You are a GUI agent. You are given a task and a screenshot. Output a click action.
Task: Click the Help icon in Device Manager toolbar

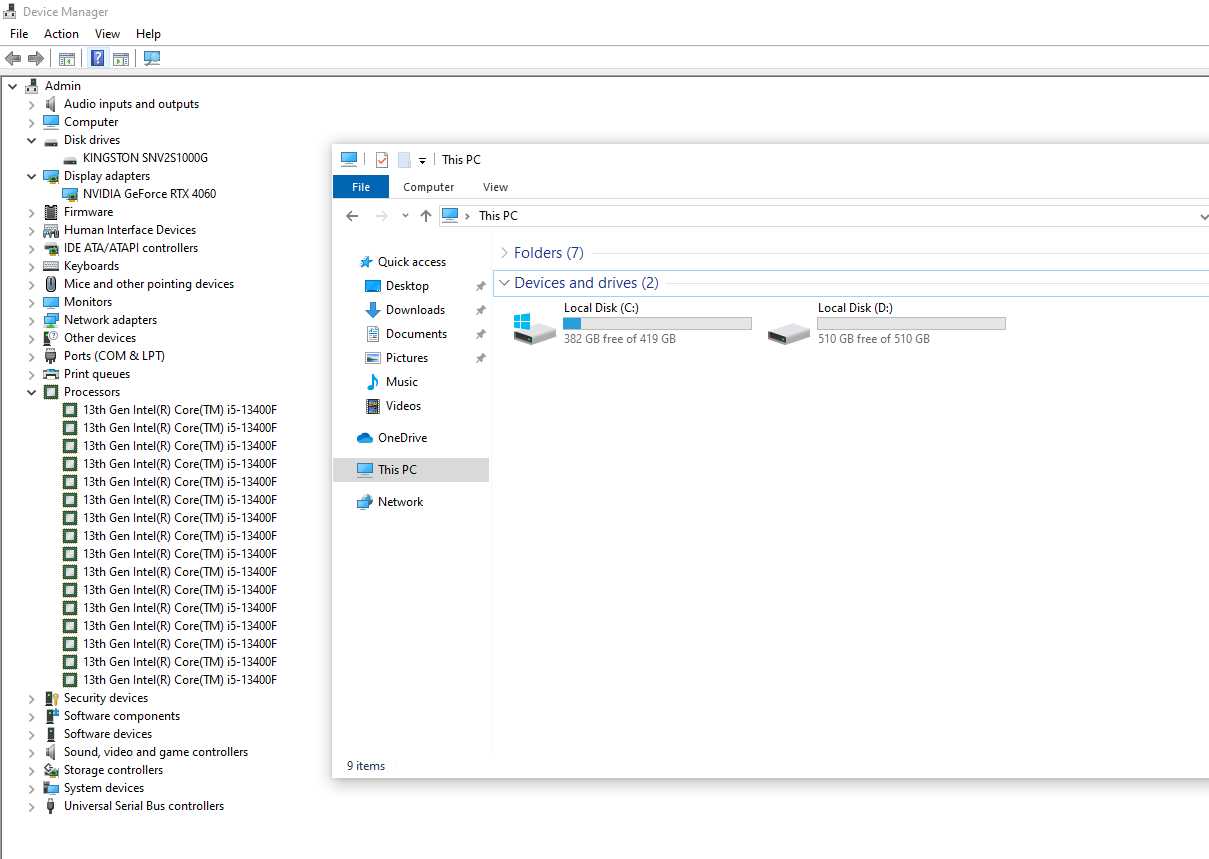97,58
